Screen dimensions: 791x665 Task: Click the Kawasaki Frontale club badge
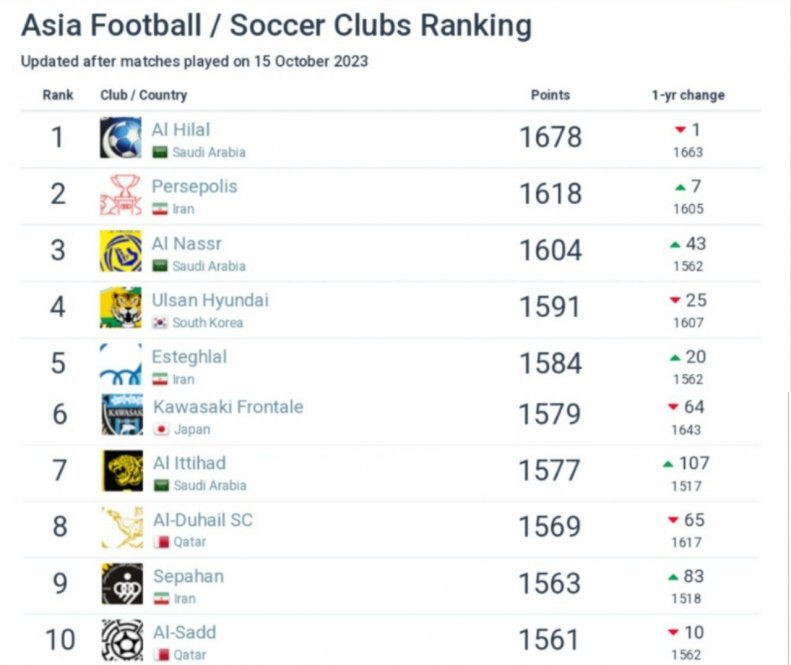pos(120,415)
